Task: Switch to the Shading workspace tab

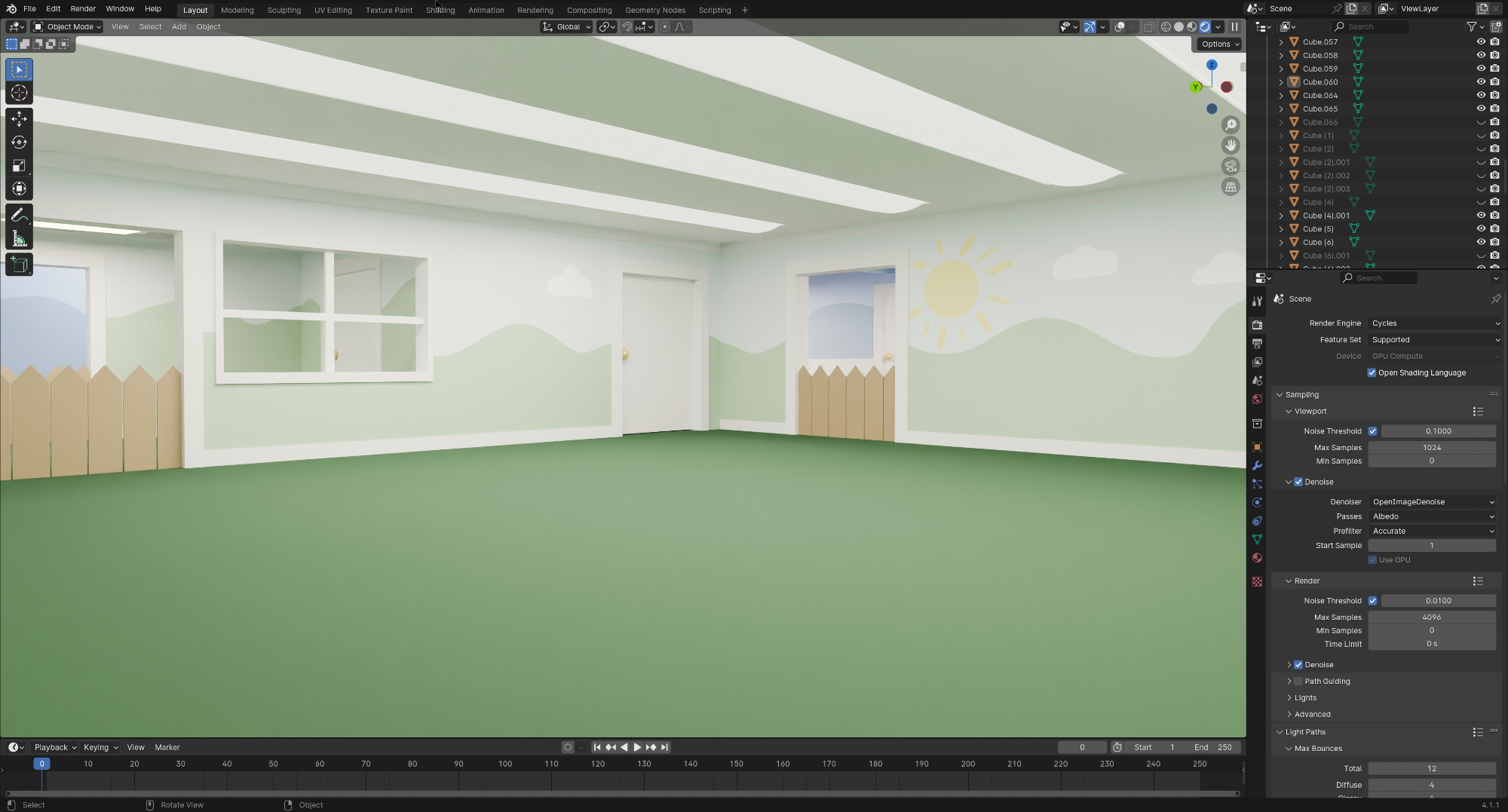Action: click(440, 10)
